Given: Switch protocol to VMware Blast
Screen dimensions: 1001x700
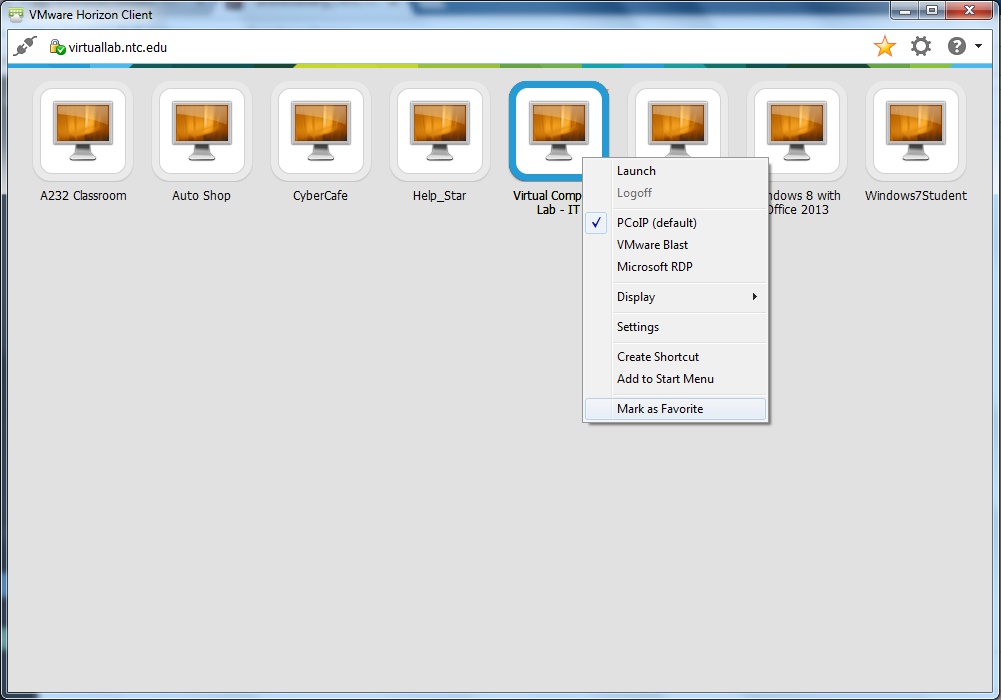Looking at the screenshot, I should point(652,245).
